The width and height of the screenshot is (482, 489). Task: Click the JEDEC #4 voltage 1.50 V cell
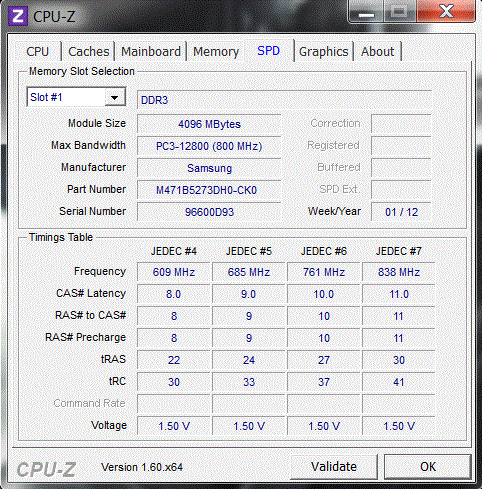tap(174, 426)
